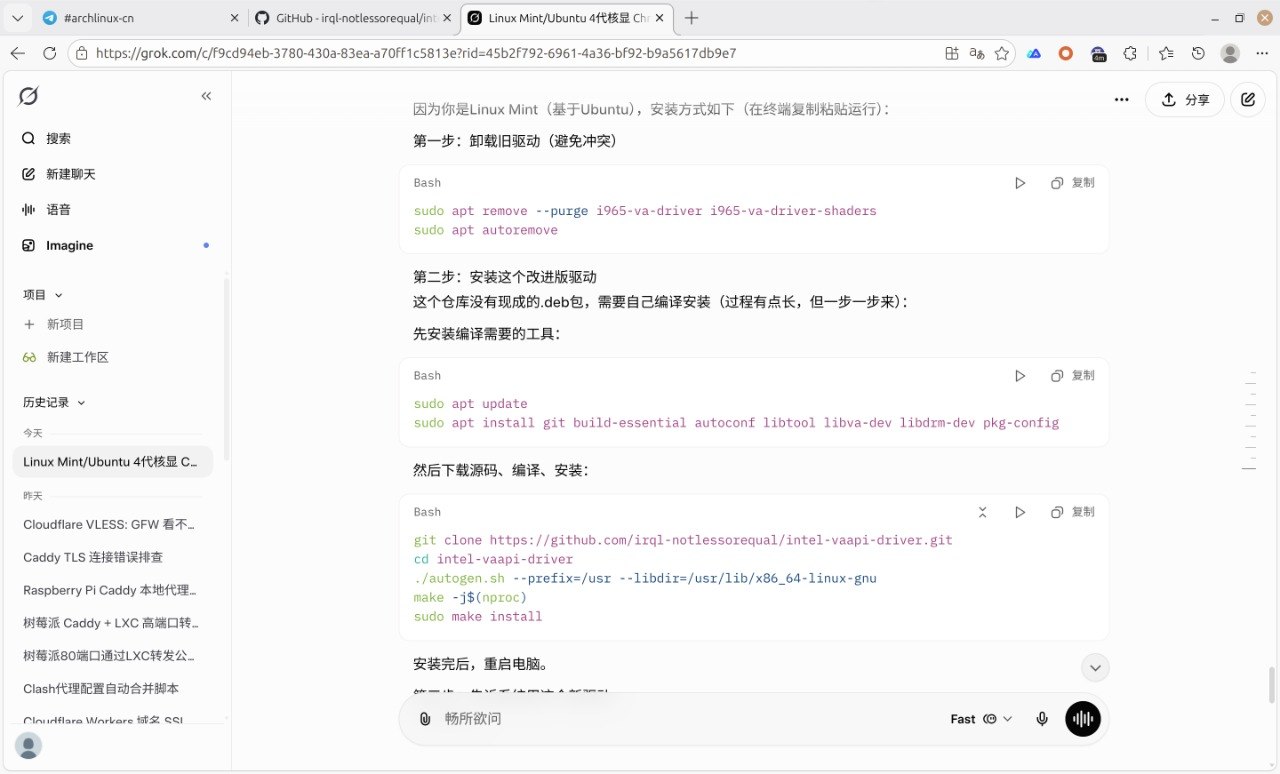This screenshot has height=774, width=1280.
Task: Collapse the git clone code block
Action: coord(982,512)
